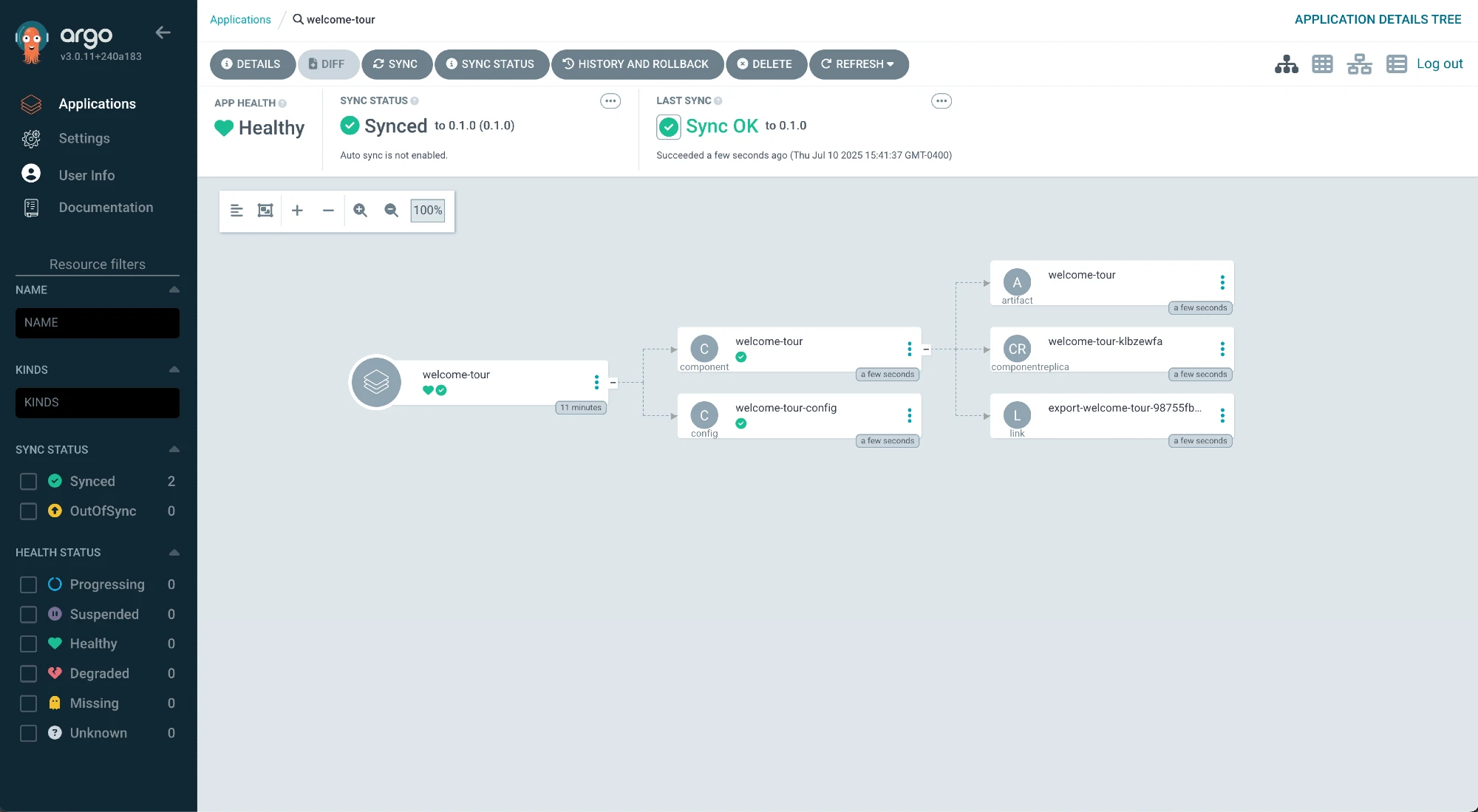Viewport: 1478px width, 812px height.
Task: Open the menu of the welcome-tour-config node
Action: click(x=909, y=415)
